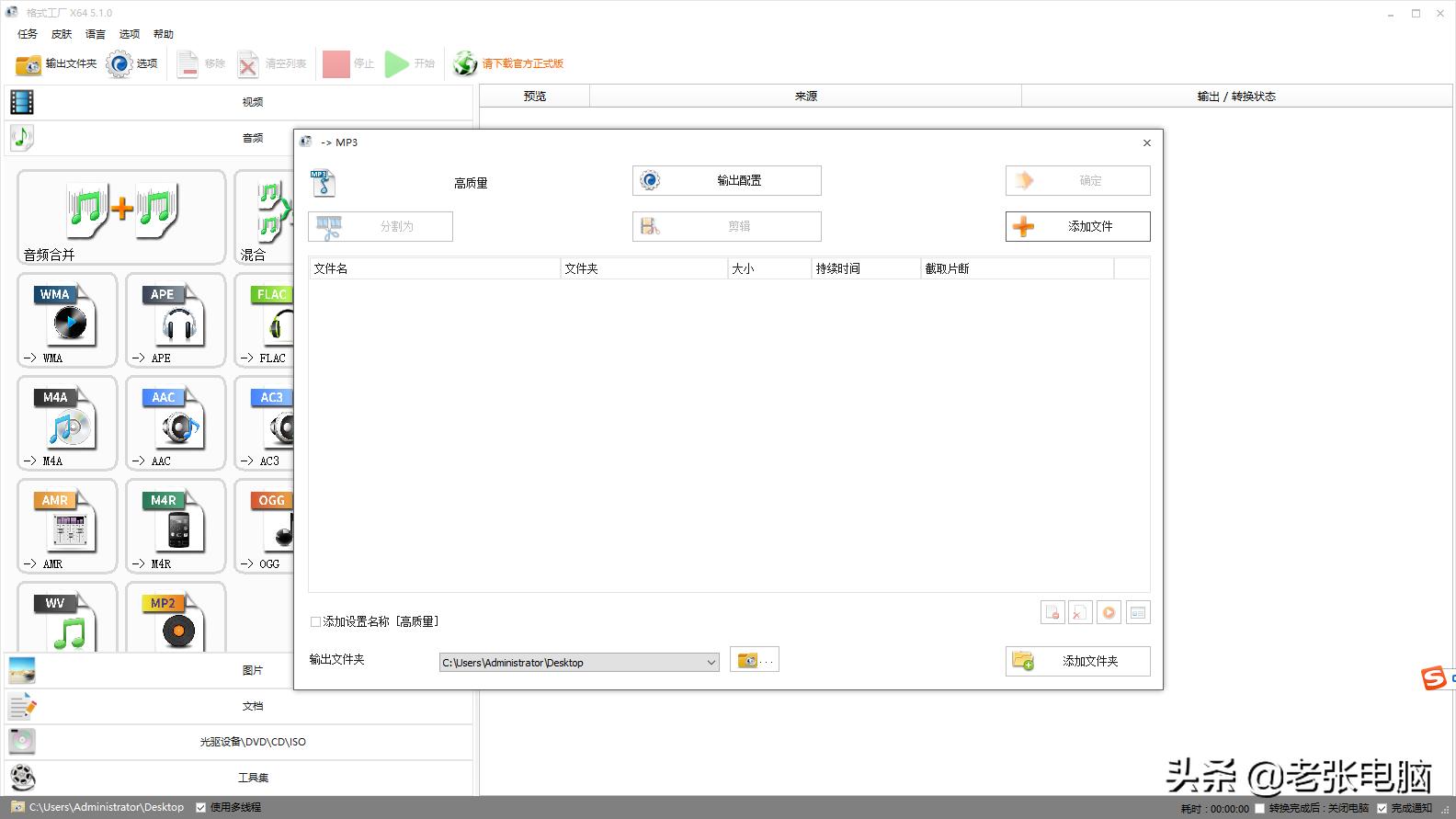Open the 语言 menu

tap(96, 34)
